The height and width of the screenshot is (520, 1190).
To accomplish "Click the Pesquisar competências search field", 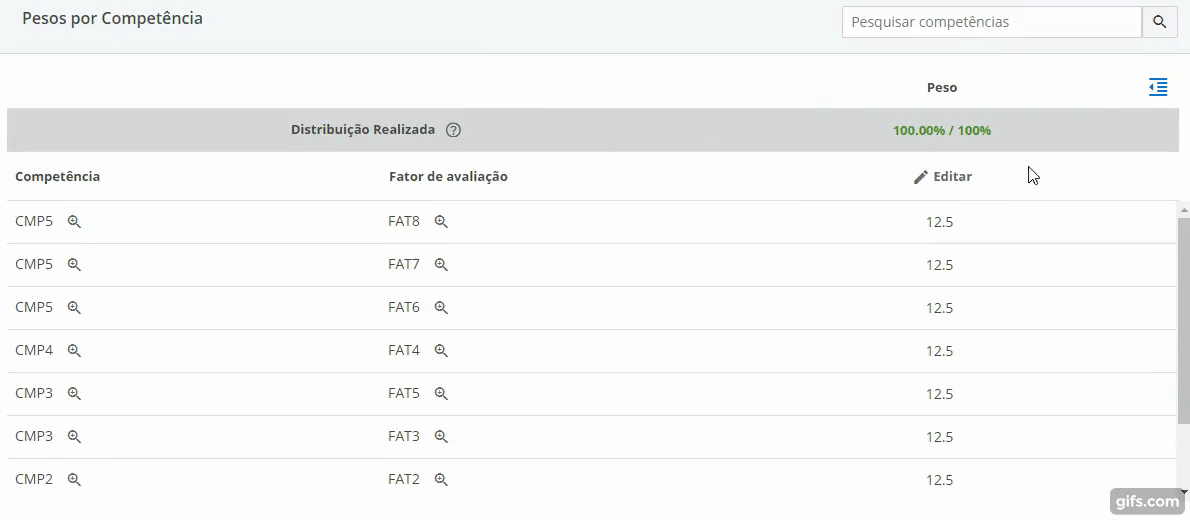I will 991,22.
